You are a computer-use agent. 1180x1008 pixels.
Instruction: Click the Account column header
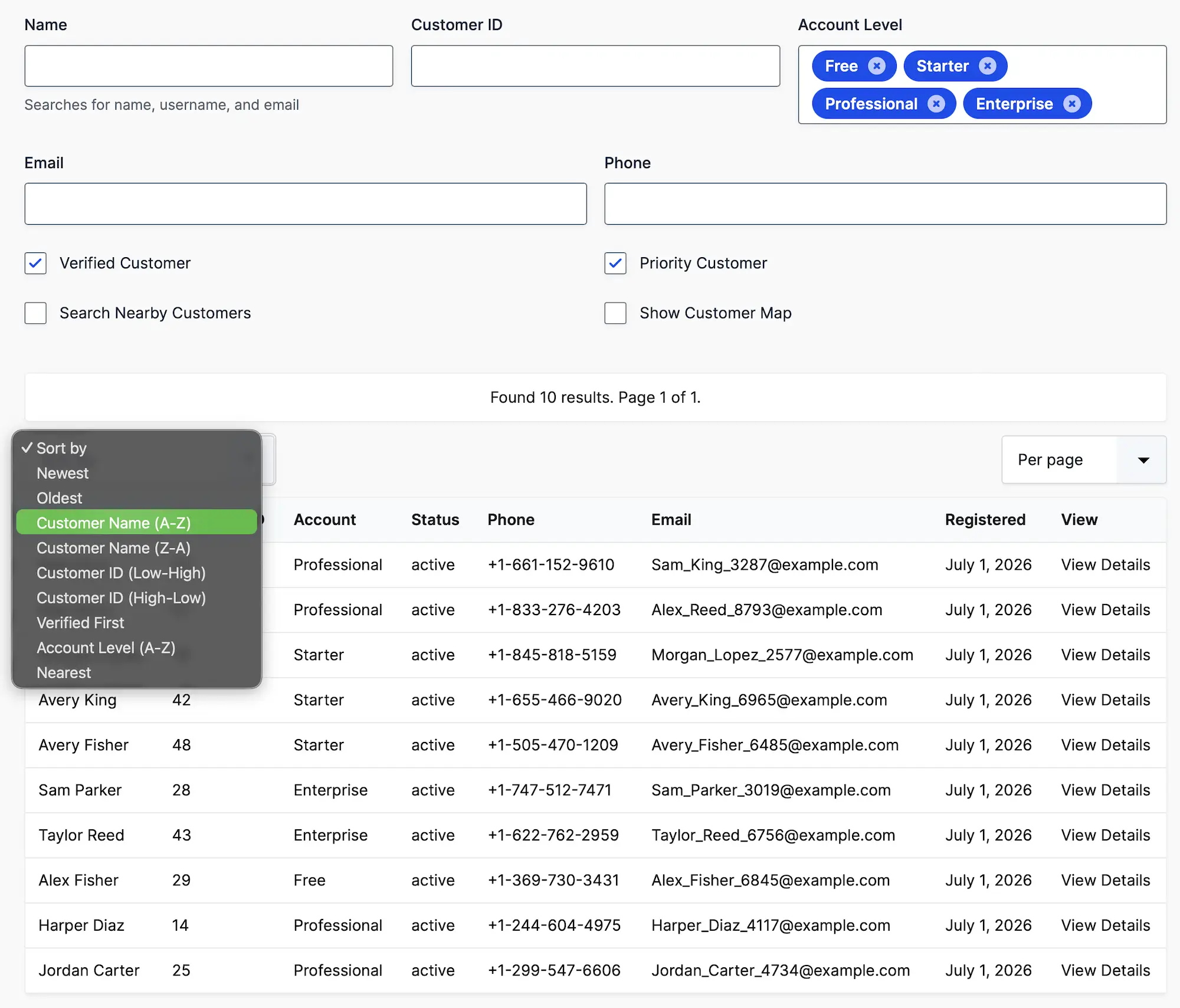pyautogui.click(x=324, y=520)
